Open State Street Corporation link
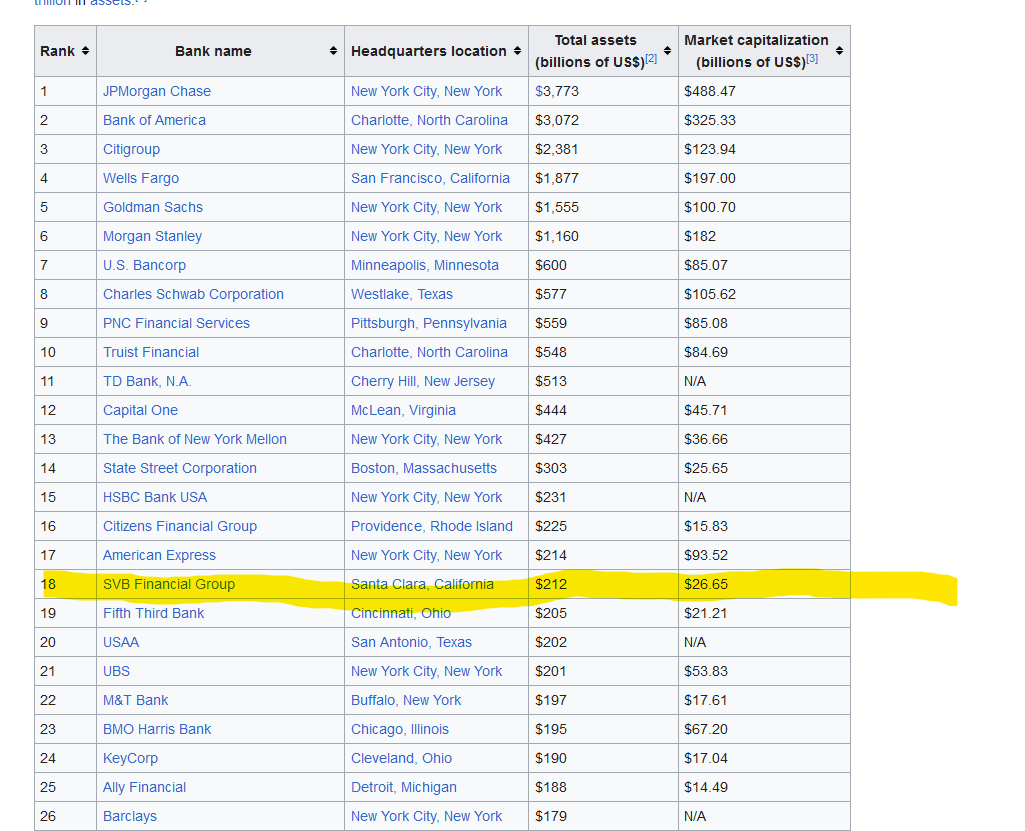The width and height of the screenshot is (1025, 831). 180,468
